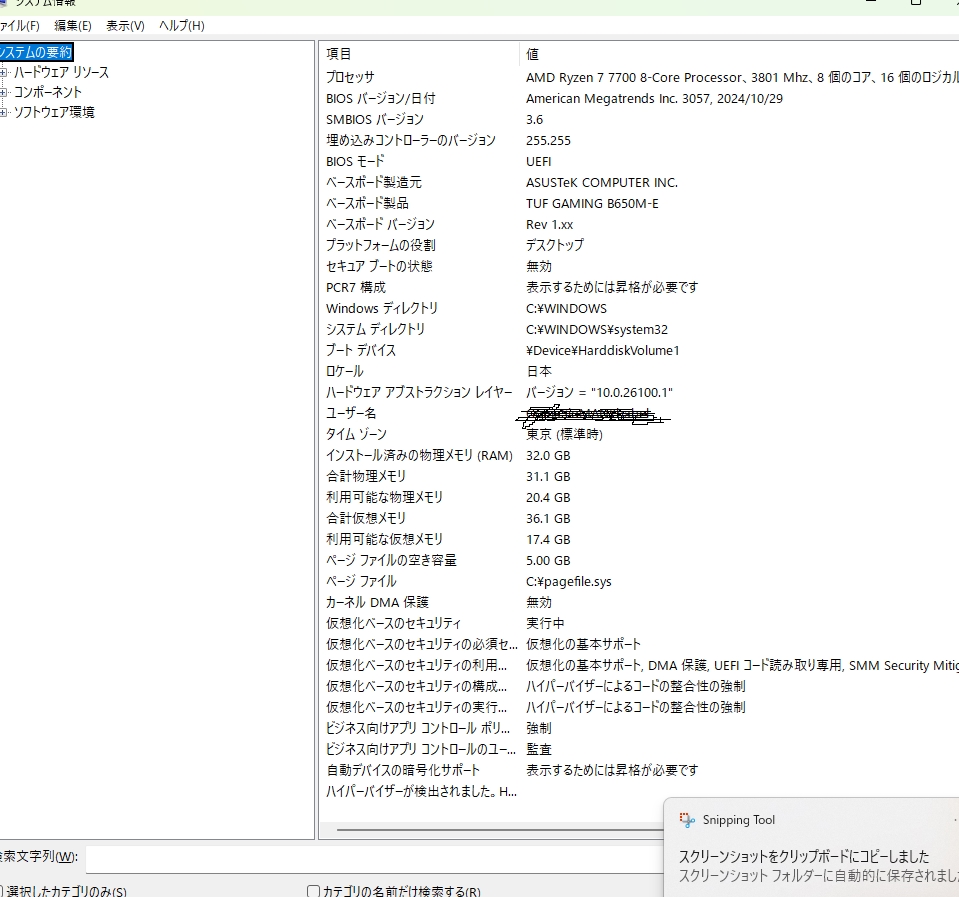Screen dimensions: 959x897
Task: Open the ファイル(F) menu
Action: coord(19,26)
